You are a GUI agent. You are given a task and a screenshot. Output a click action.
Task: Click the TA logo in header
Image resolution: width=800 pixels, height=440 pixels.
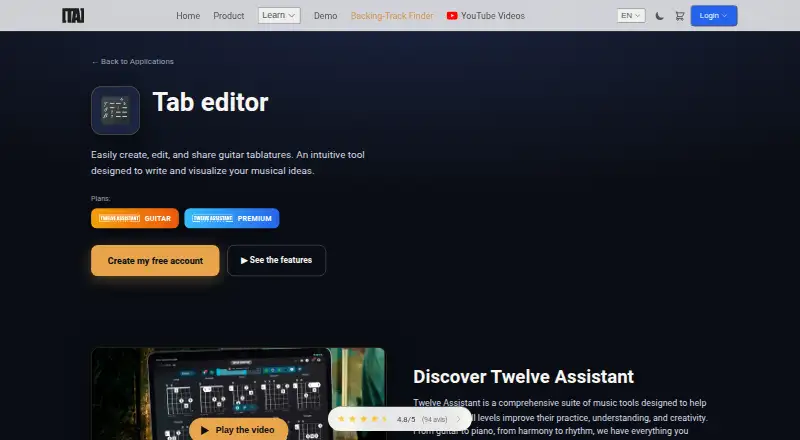pyautogui.click(x=73, y=16)
